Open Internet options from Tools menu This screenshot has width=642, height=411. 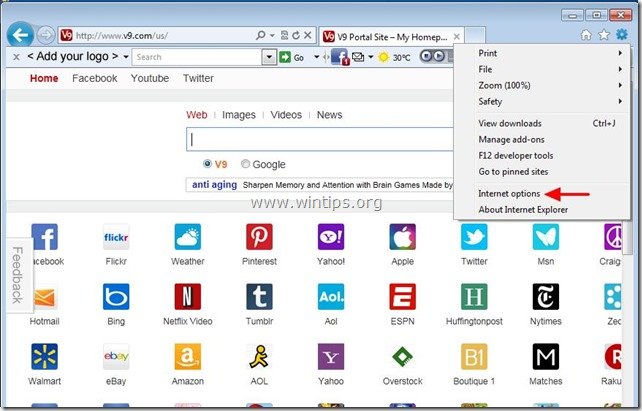(542, 194)
